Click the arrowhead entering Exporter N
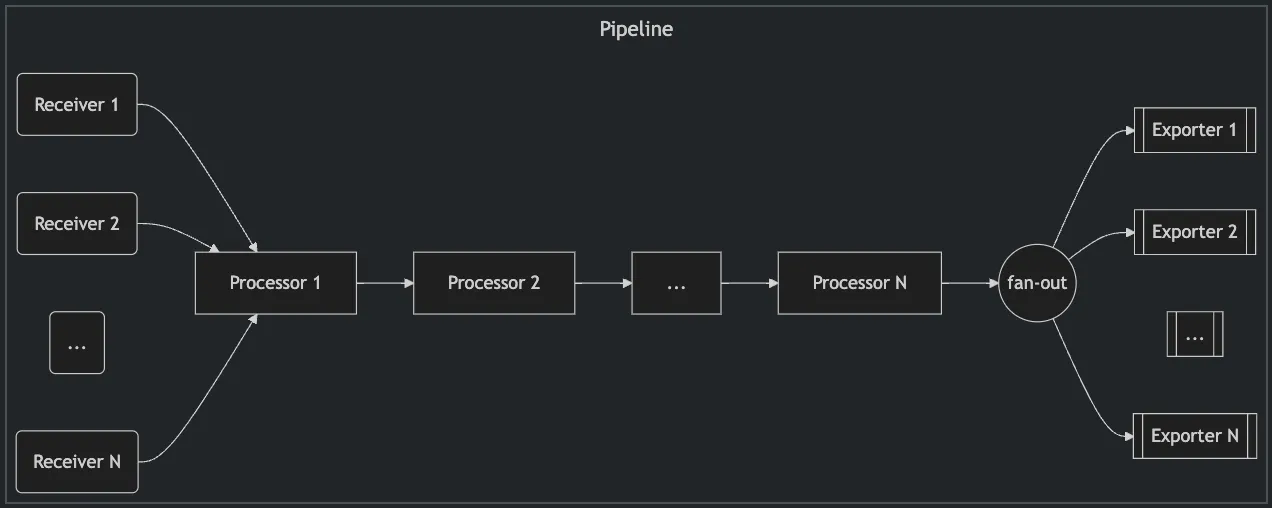The image size is (1272, 508). tap(1128, 436)
